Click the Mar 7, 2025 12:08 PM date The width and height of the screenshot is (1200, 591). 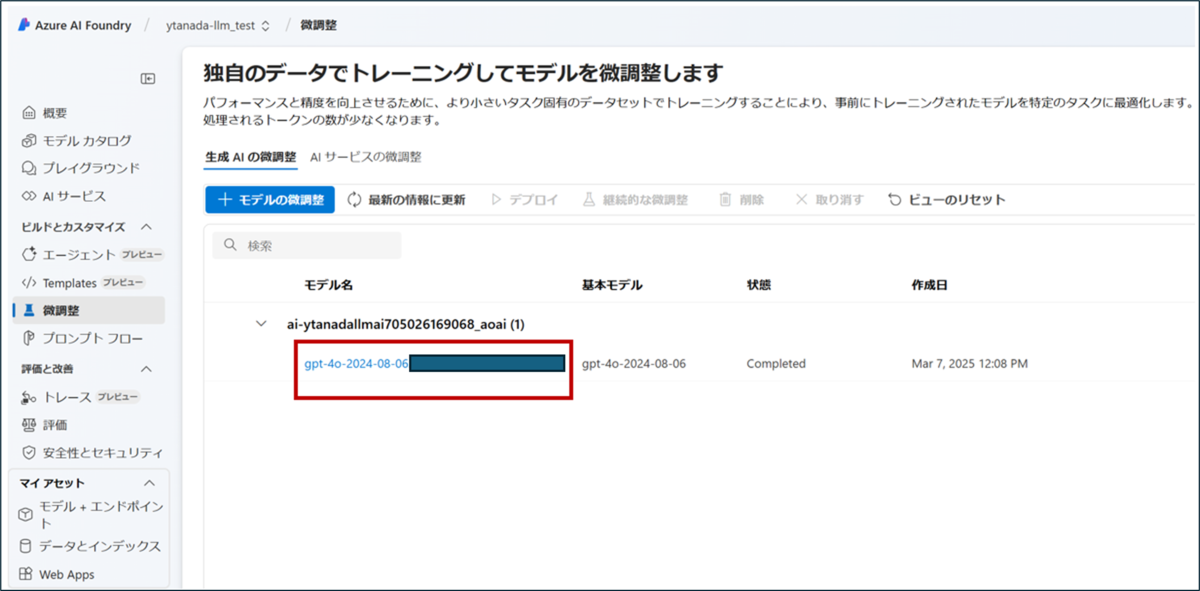point(969,364)
